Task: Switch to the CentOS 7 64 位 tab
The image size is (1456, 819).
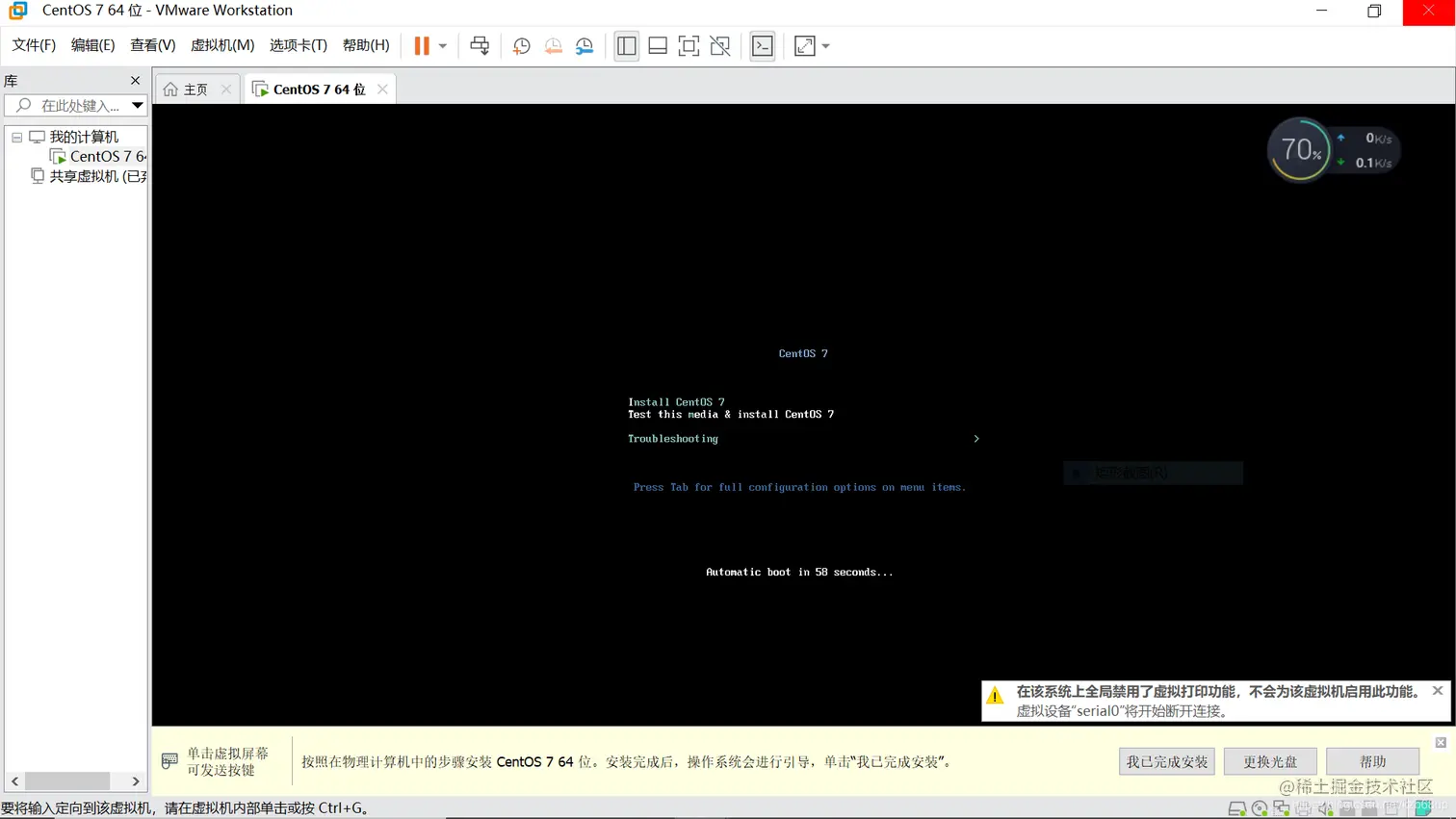Action: (319, 89)
